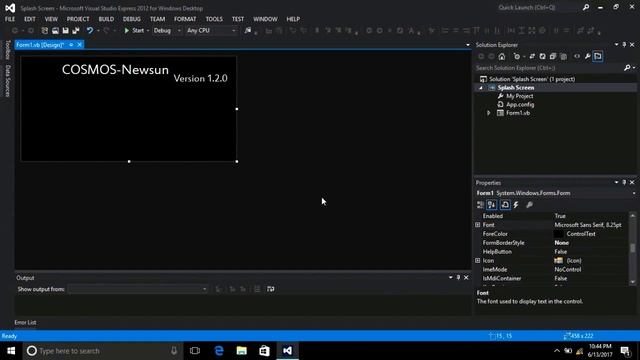
Task: Show Events with the lightning bolt icon
Action: [516, 205]
